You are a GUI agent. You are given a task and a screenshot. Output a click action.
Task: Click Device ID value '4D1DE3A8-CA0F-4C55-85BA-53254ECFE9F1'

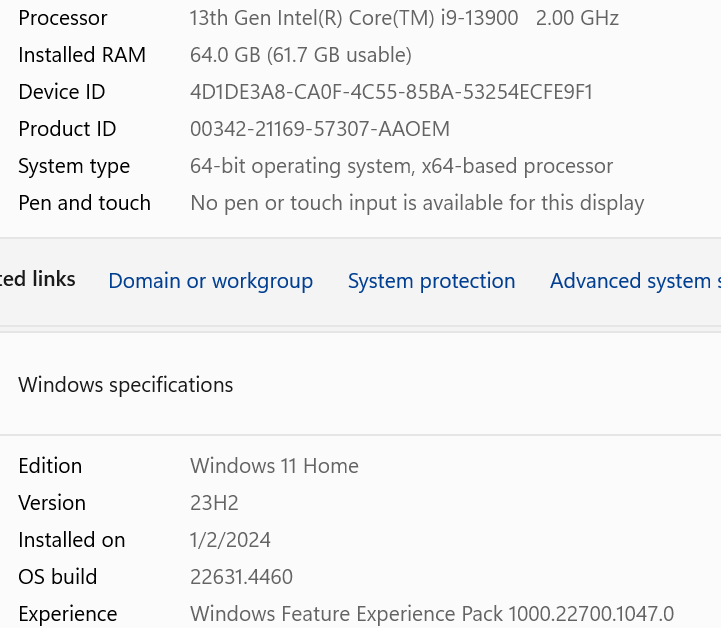coord(391,92)
